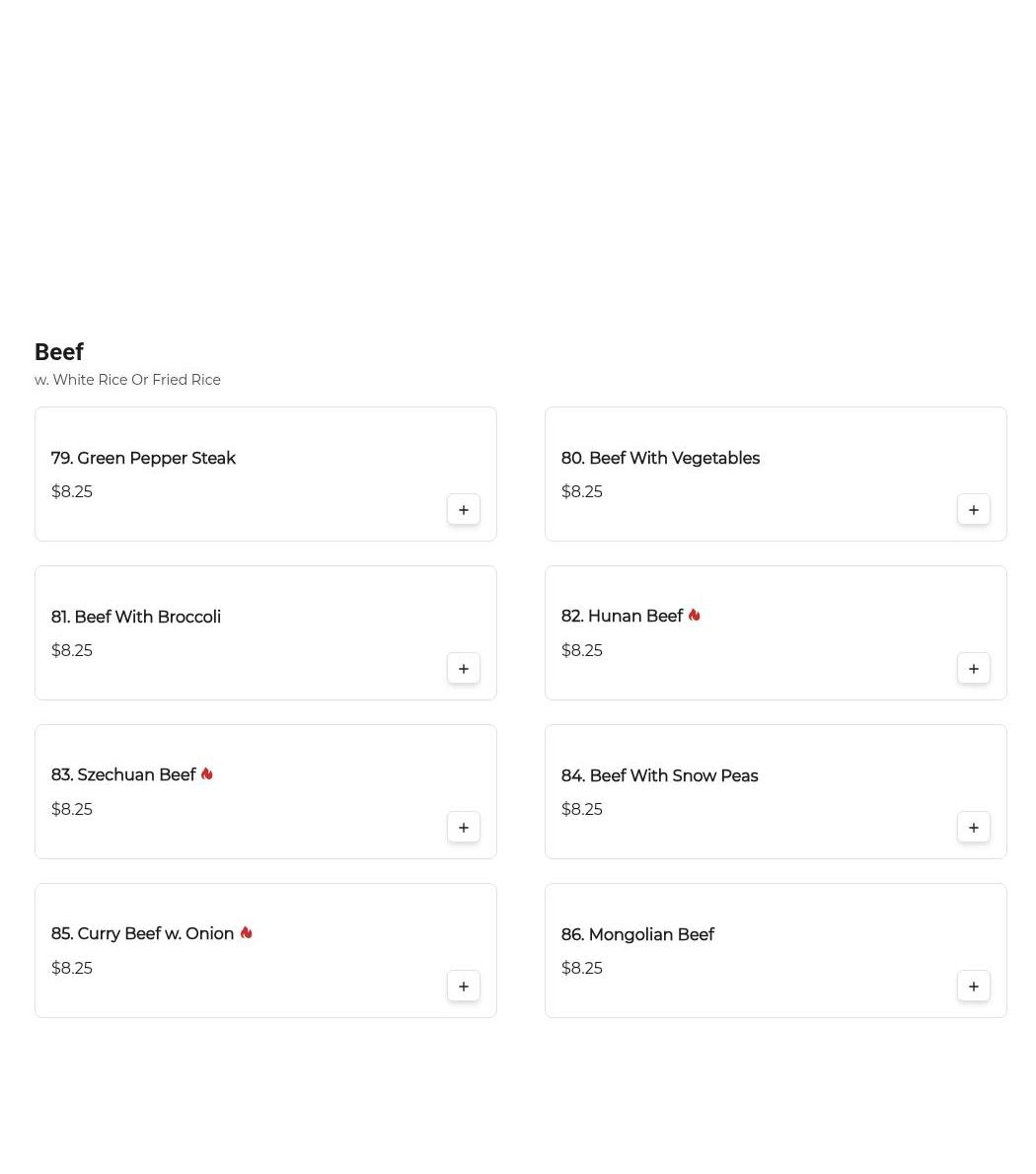
Task: Select the 81. Beef With Broccoli name
Action: pyautogui.click(x=135, y=617)
